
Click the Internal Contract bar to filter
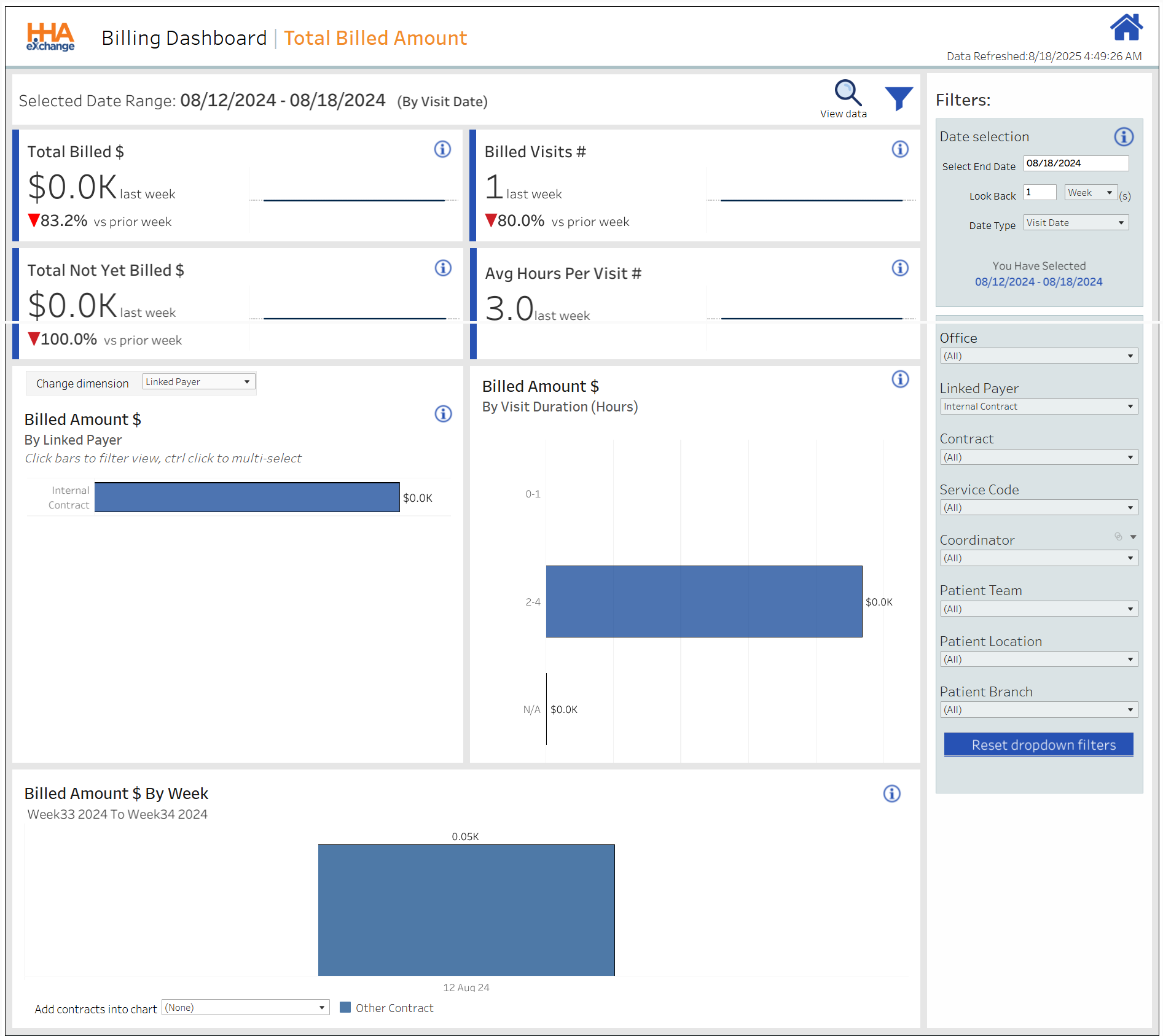(246, 497)
